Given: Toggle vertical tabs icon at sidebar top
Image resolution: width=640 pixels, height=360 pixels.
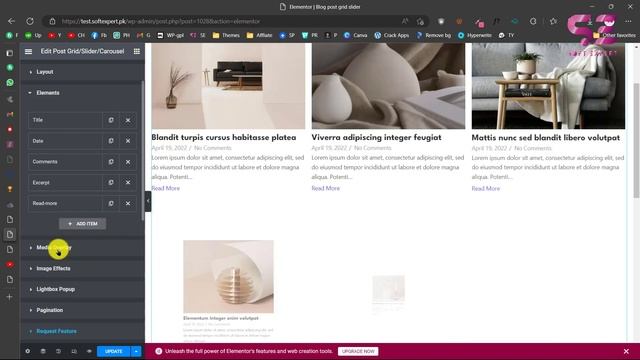Looking at the screenshot, I should tap(10, 53).
